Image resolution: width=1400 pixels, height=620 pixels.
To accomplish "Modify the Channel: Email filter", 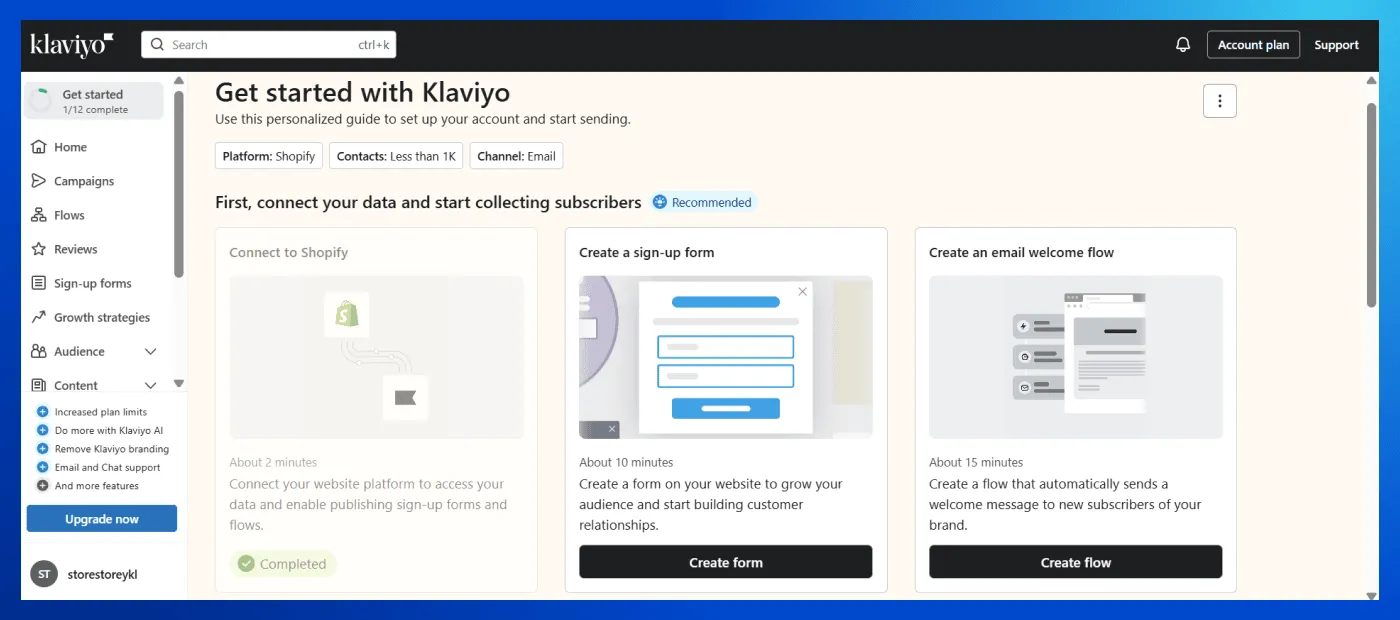I will pos(516,156).
